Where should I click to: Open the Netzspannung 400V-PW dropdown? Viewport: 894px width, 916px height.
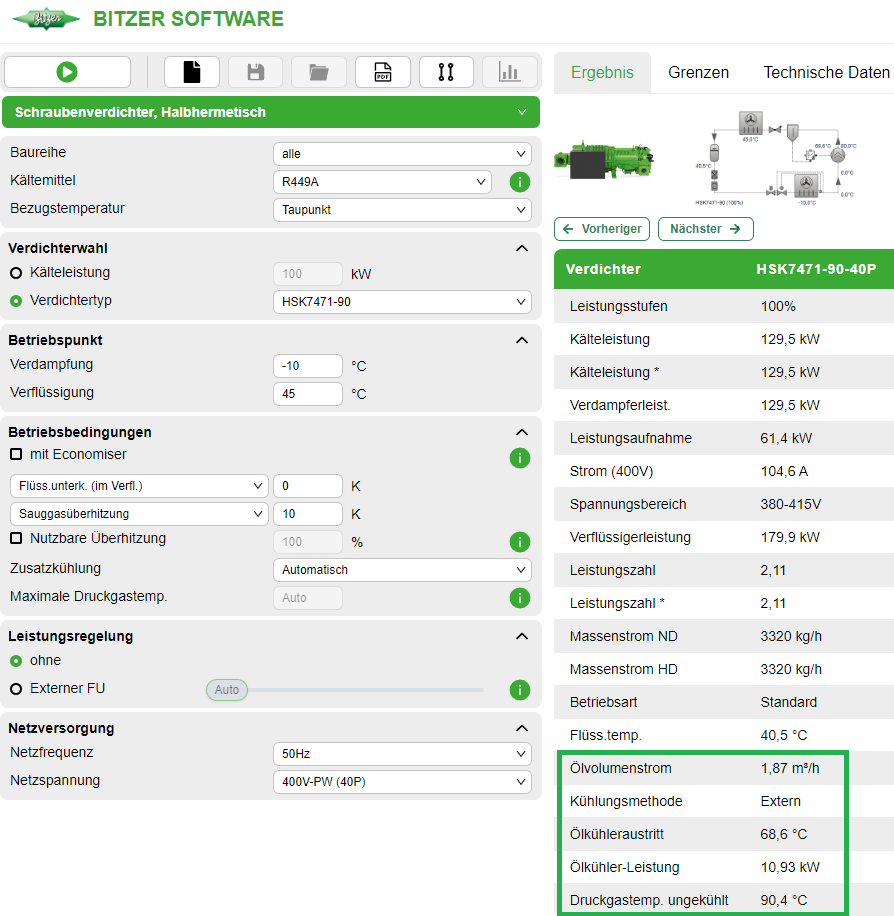pyautogui.click(x=401, y=782)
